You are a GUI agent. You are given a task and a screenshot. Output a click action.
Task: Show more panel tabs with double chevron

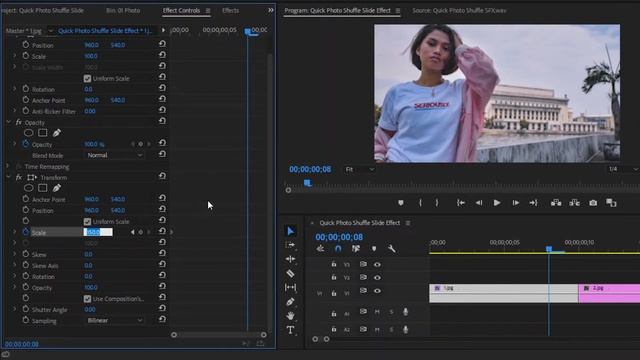271,10
